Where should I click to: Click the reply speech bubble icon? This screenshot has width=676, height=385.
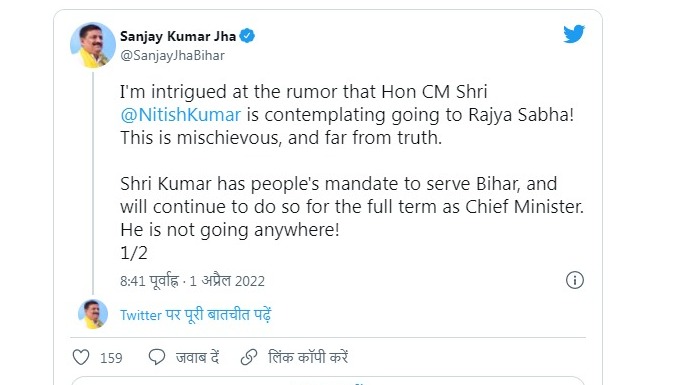(157, 357)
